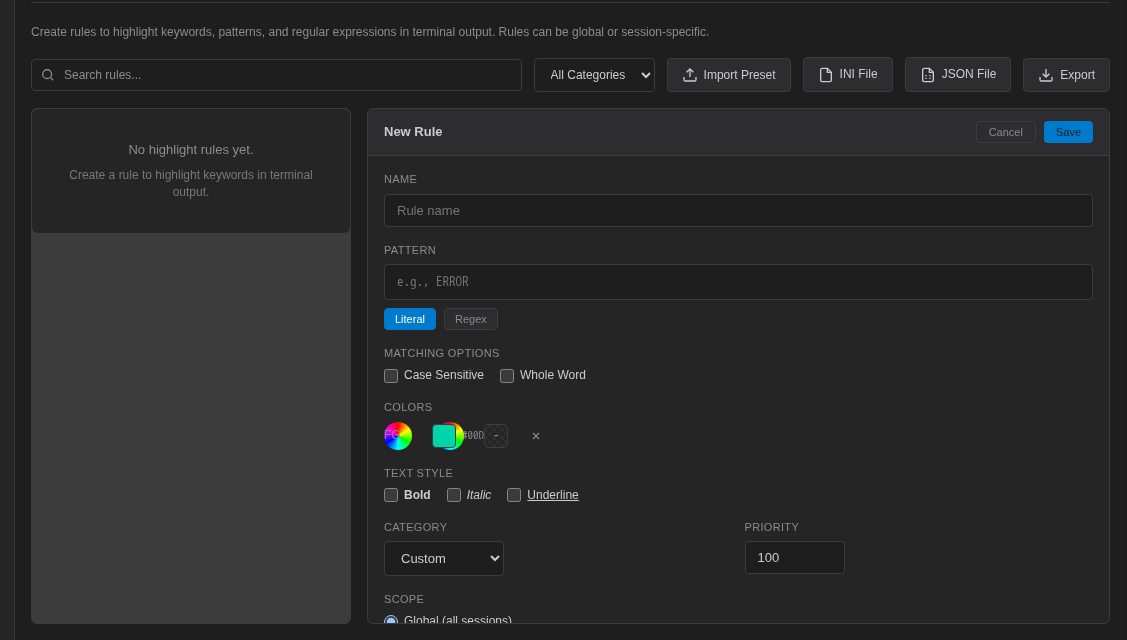Toggle the Italic text style checkbox
1127x640 pixels.
pyautogui.click(x=454, y=495)
